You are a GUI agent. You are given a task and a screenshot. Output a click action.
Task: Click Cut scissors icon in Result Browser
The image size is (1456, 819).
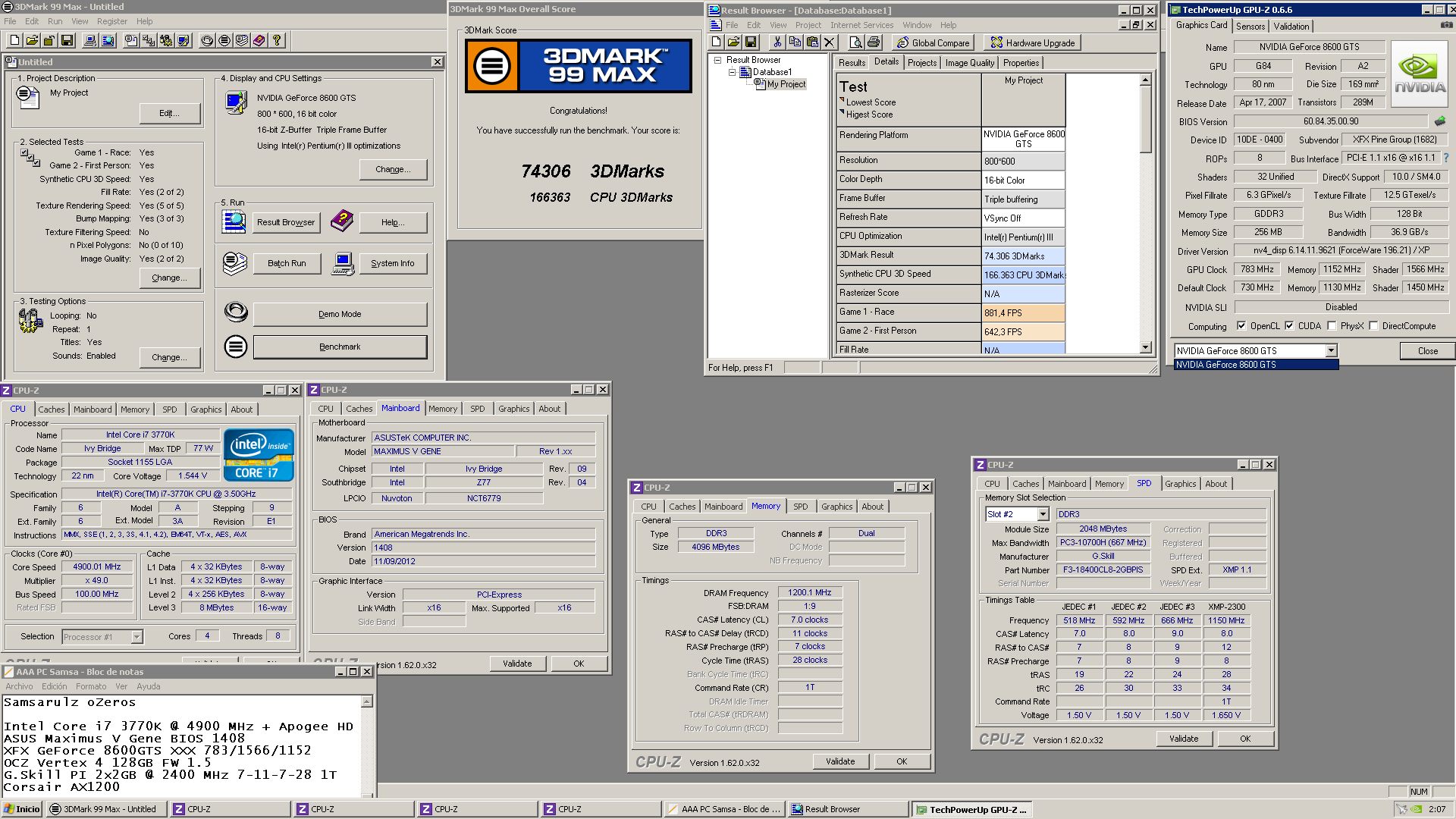click(x=777, y=42)
